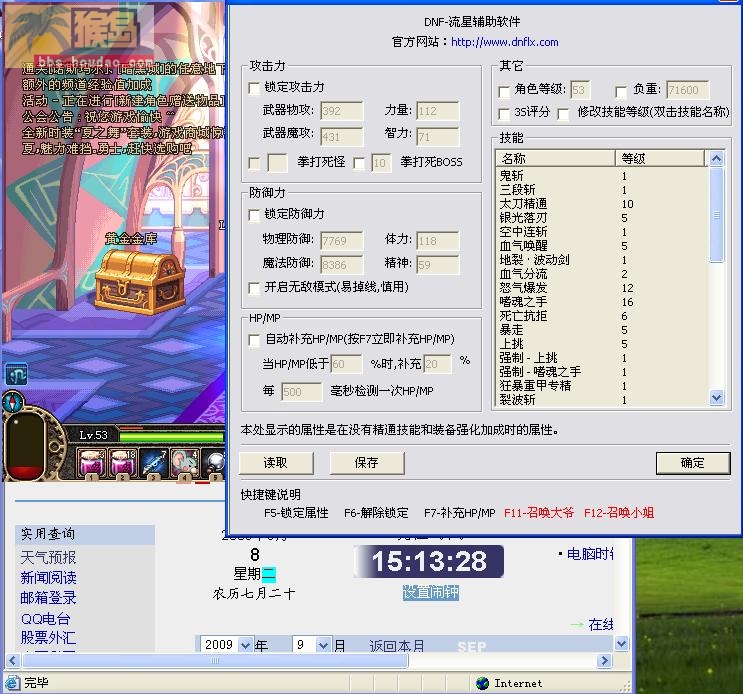The image size is (743, 694).
Task: Open QQ电台 link in browser
Action: pos(45,619)
